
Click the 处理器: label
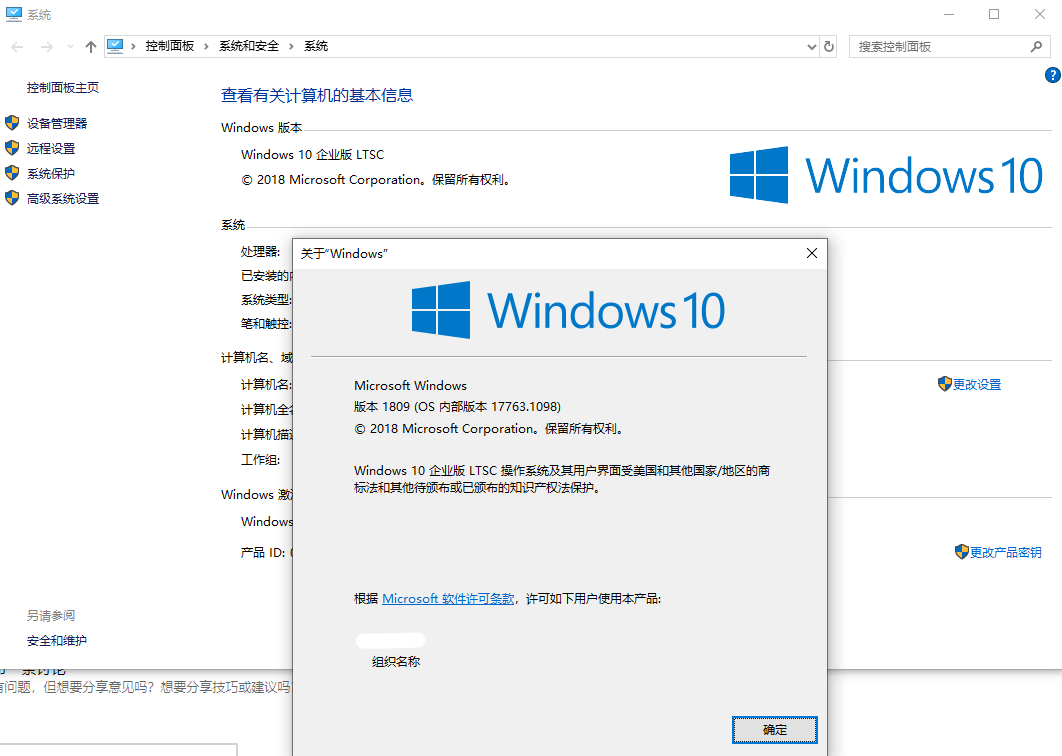point(260,252)
